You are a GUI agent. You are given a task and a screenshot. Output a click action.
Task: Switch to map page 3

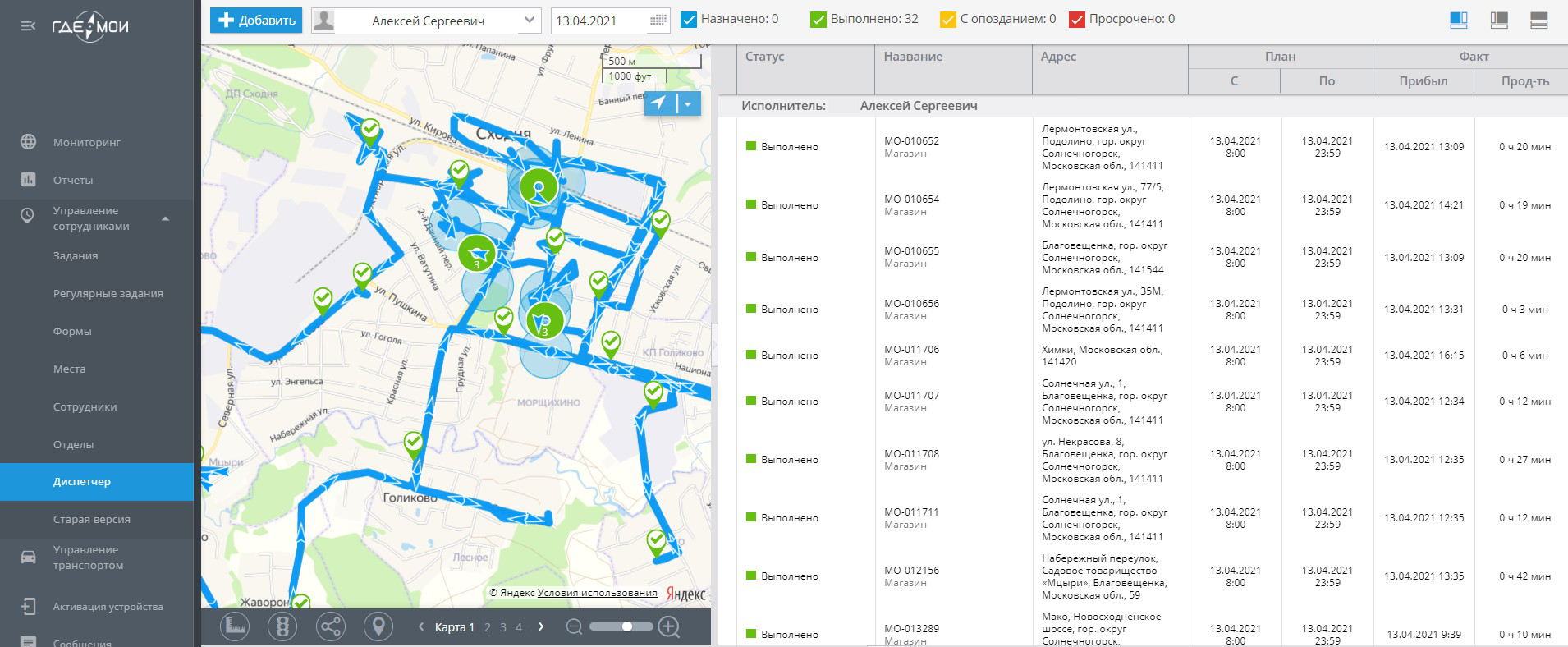tap(503, 627)
